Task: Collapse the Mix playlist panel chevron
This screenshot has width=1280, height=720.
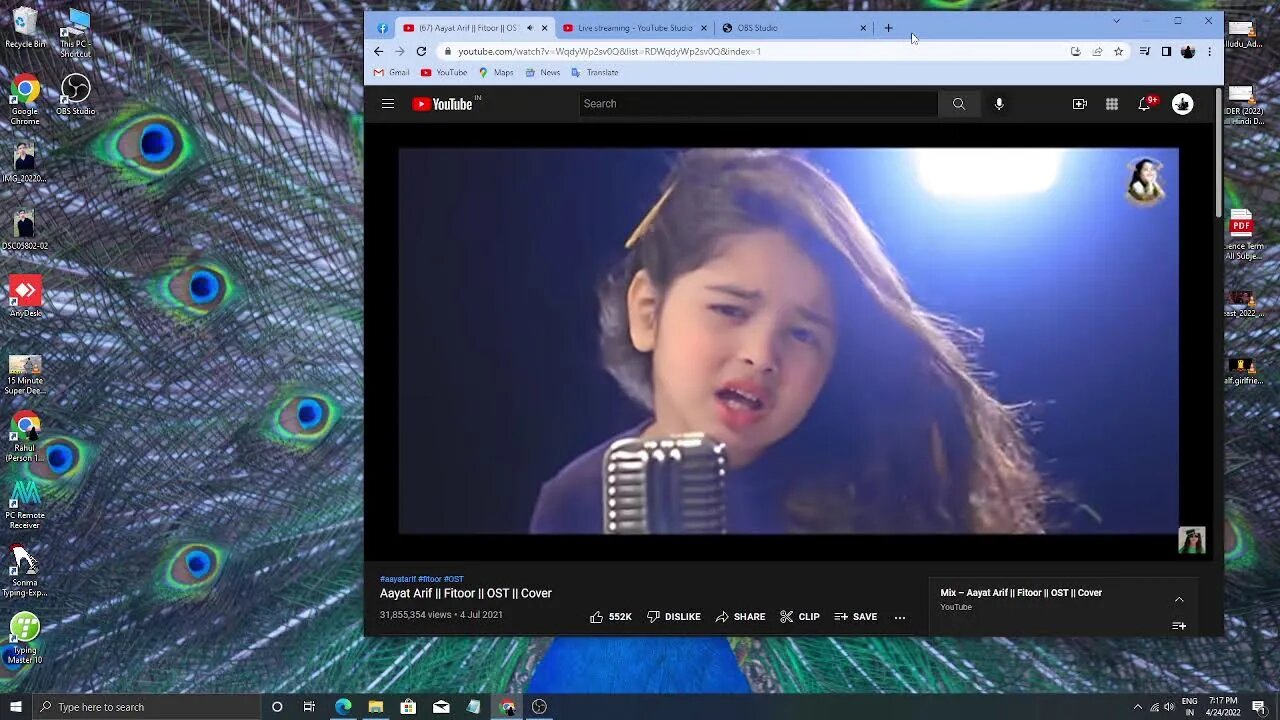Action: 1179,599
